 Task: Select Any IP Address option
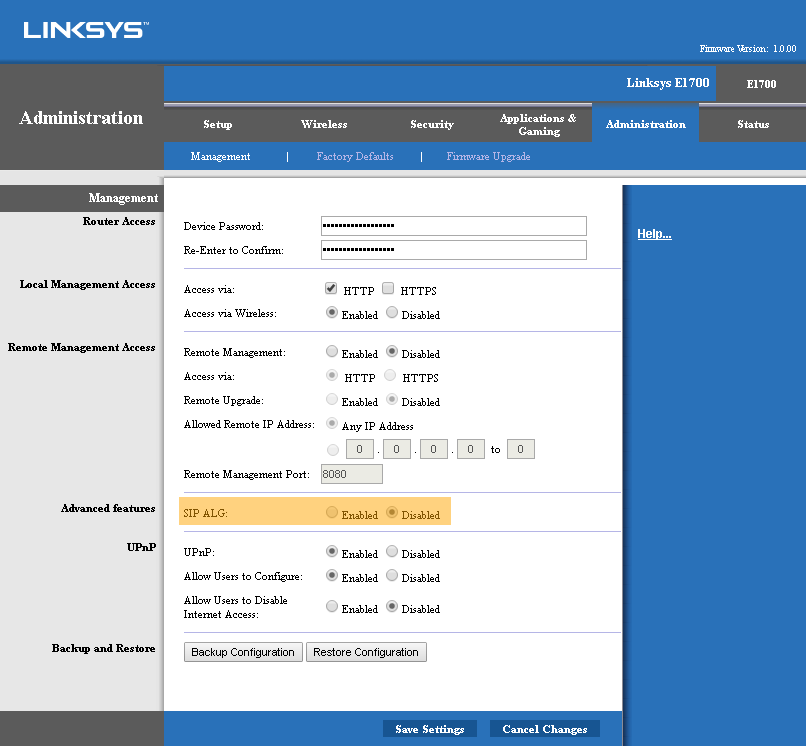[x=332, y=424]
